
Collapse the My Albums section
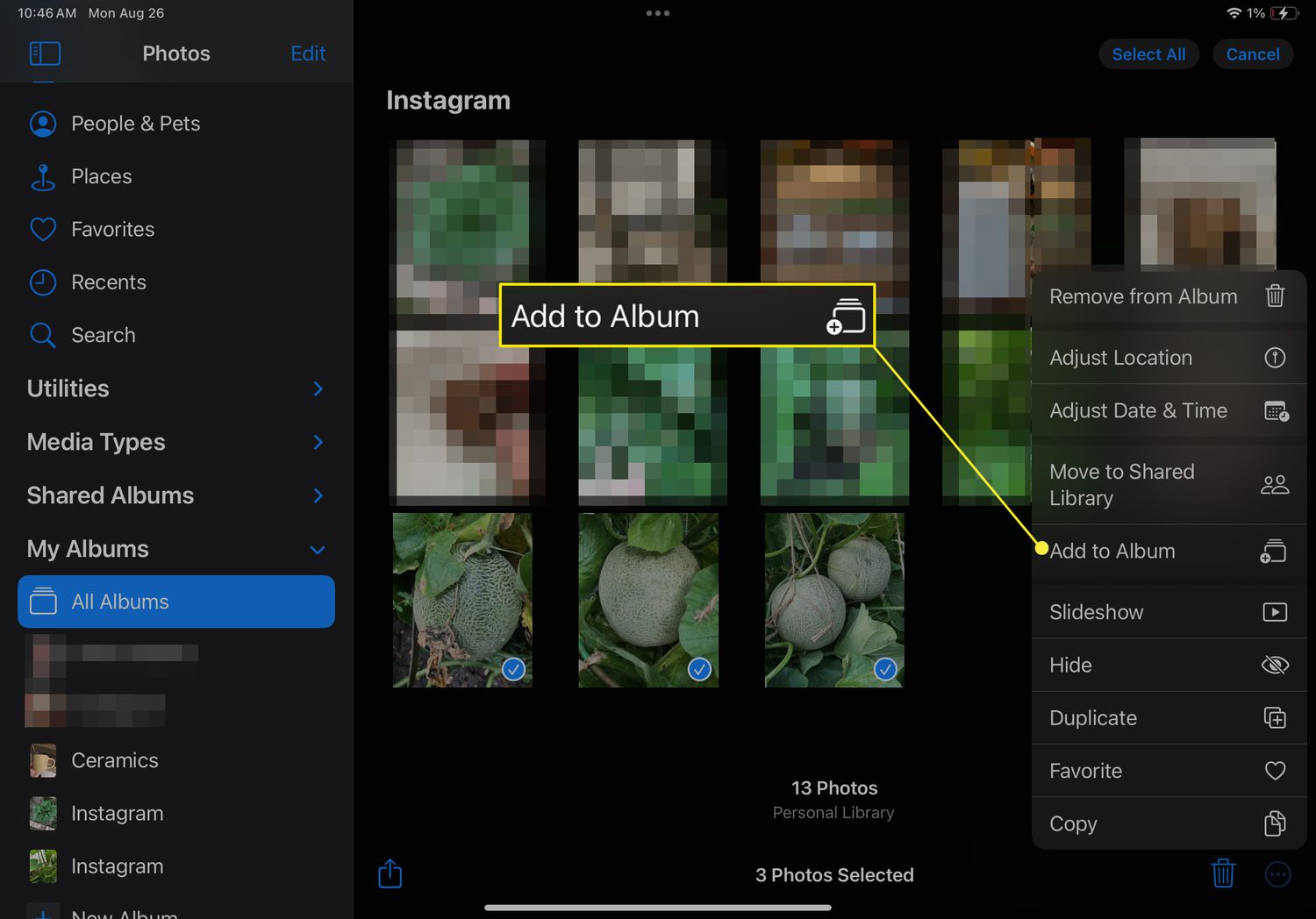pyautogui.click(x=318, y=550)
